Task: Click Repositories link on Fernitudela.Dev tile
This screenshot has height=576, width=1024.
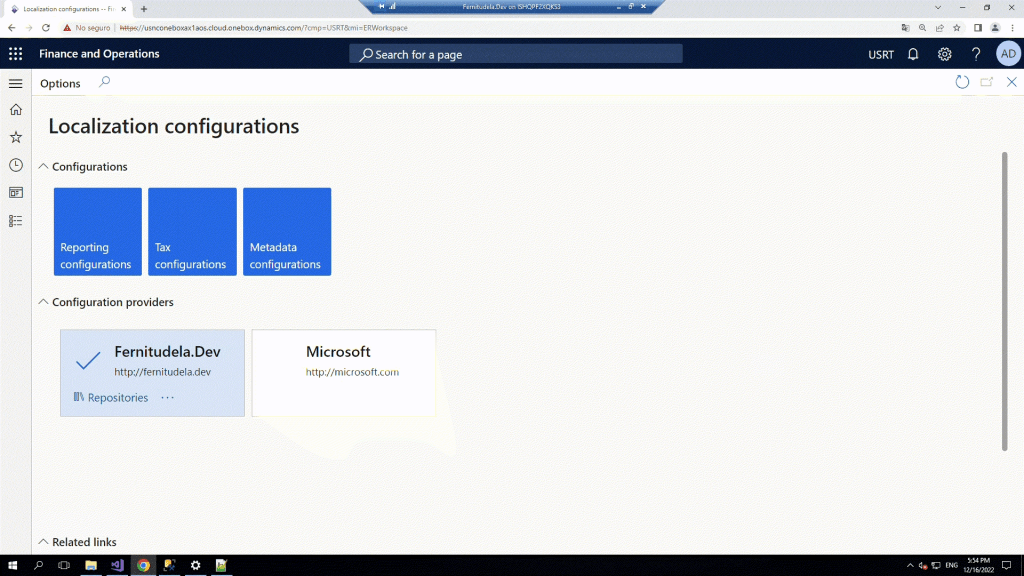Action: [x=117, y=398]
